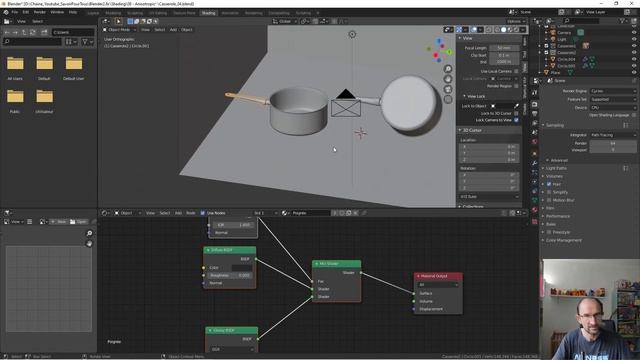
Task: Enable the Freestyle checkbox
Action: tap(549, 232)
